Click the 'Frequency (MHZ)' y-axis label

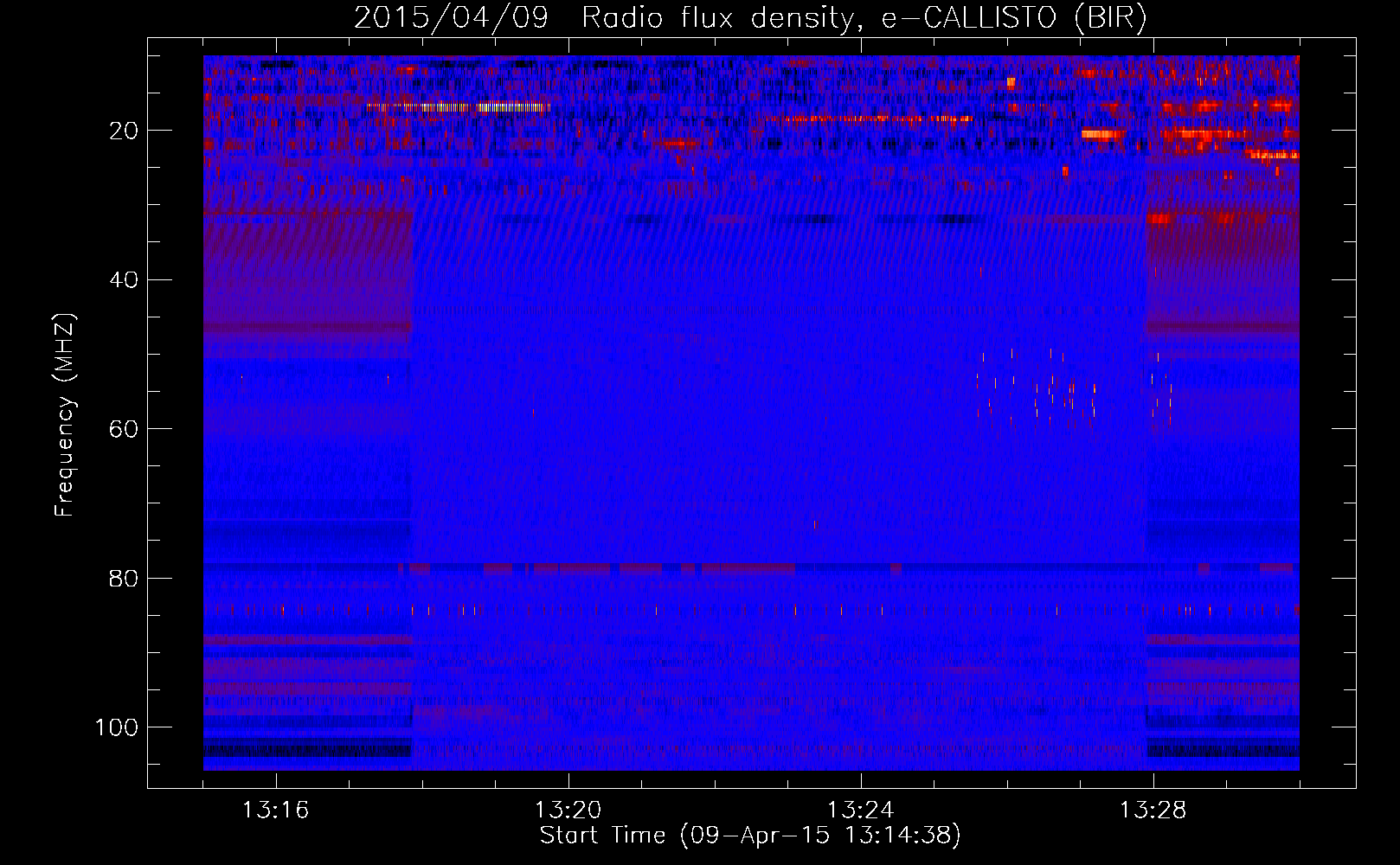point(66,415)
